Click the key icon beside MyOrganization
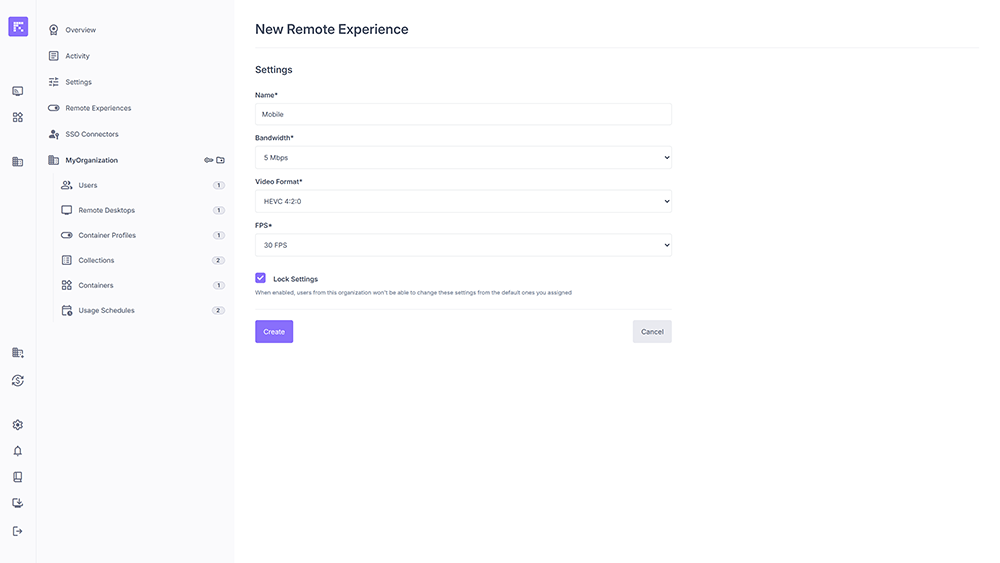Screen dimensions: 1000x563 pos(209,160)
